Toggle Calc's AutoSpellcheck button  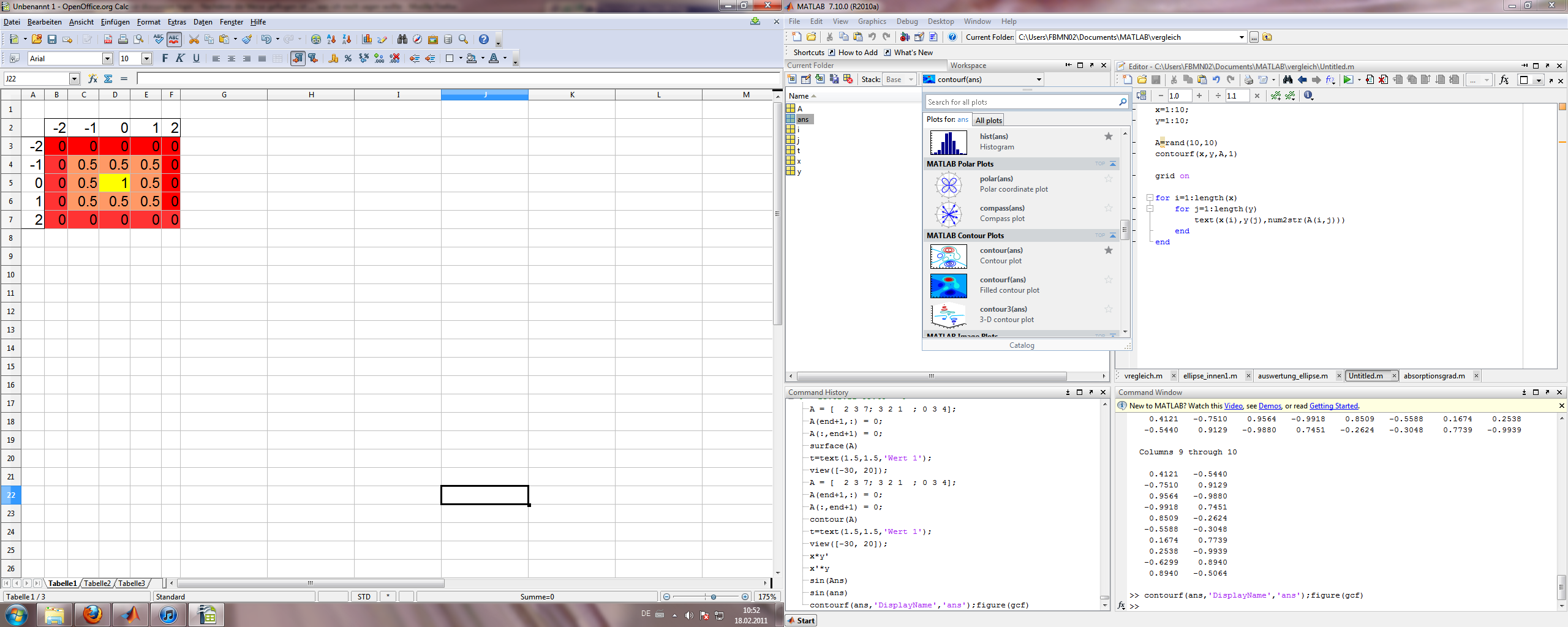(174, 40)
